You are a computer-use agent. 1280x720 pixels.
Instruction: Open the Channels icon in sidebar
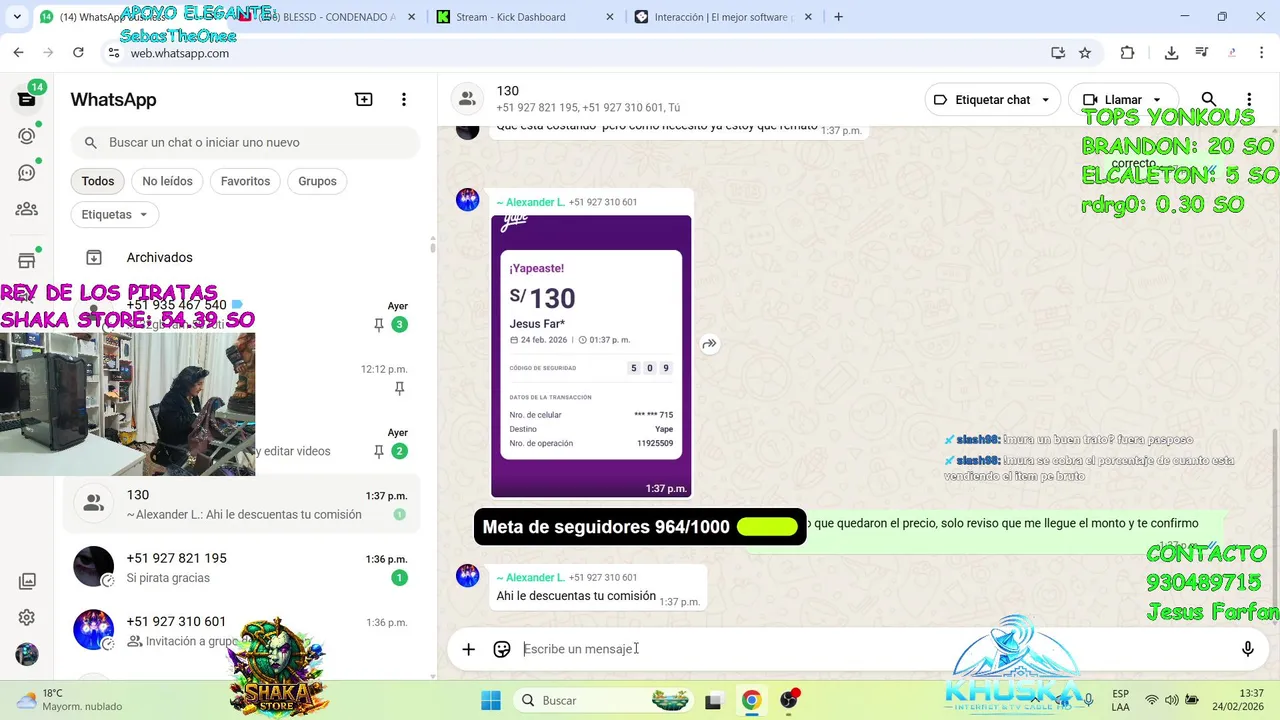click(27, 173)
